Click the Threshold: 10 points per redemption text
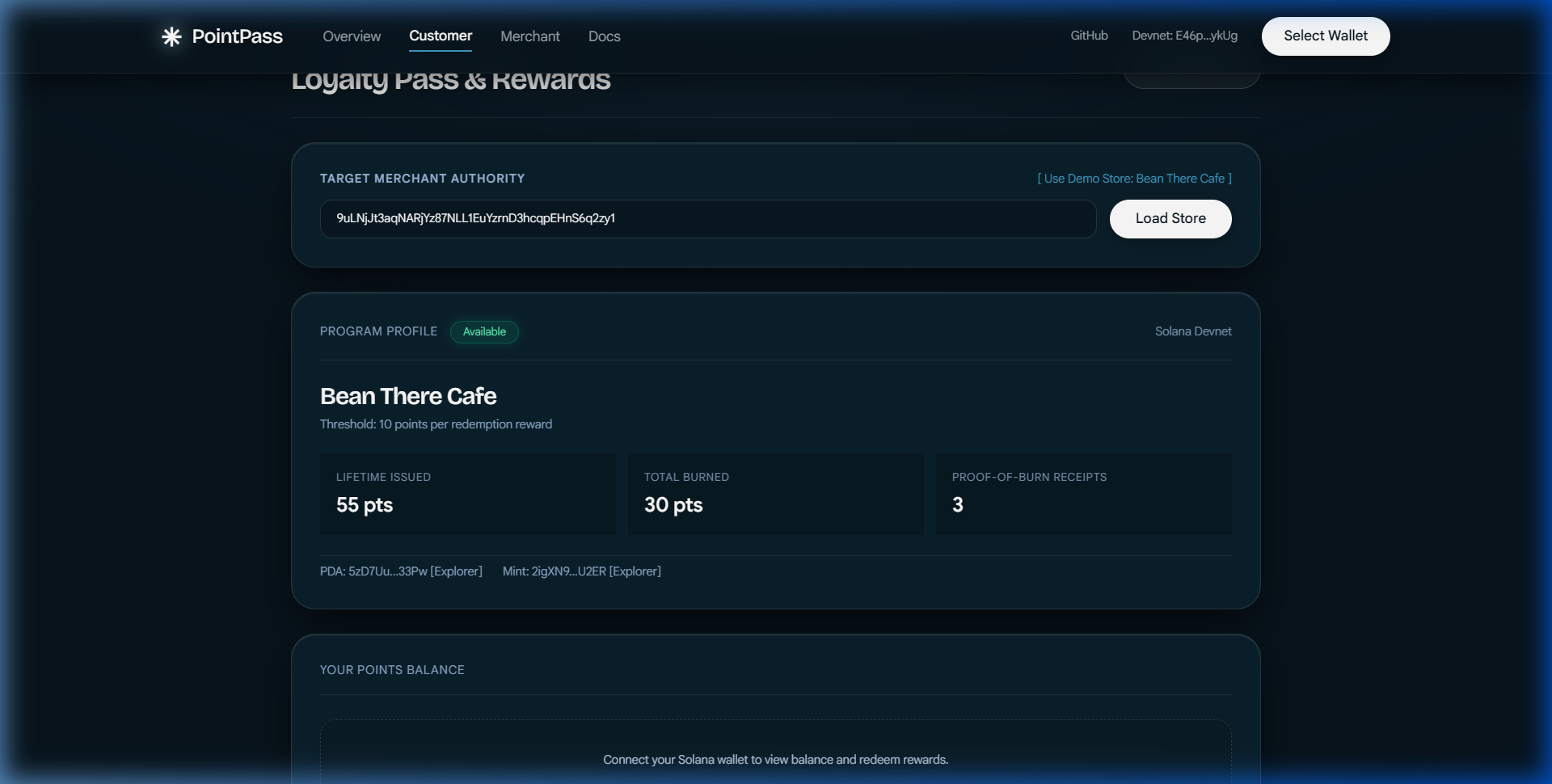Viewport: 1552px width, 784px height. pyautogui.click(x=436, y=424)
